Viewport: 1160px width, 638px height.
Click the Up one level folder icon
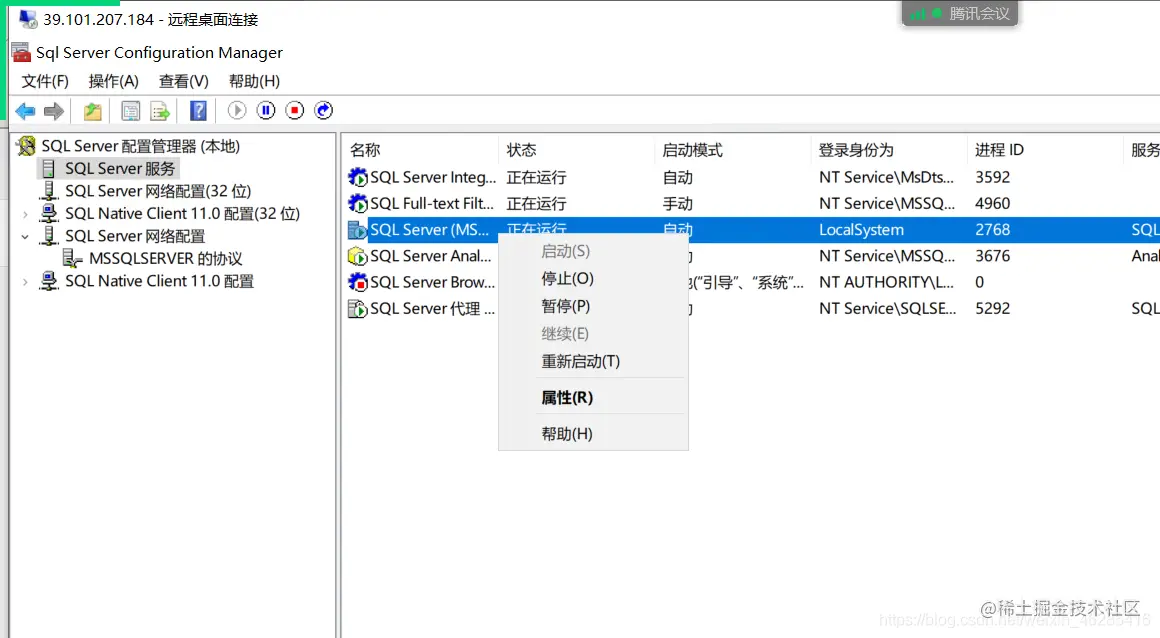coord(92,111)
